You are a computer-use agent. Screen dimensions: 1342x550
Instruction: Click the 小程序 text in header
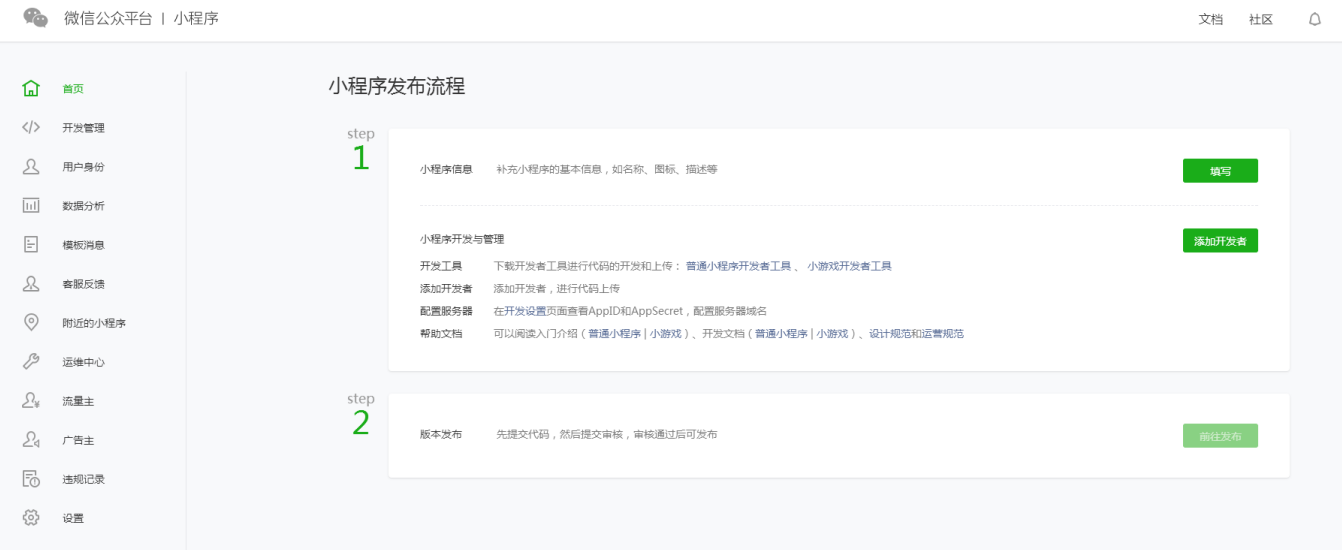[196, 18]
